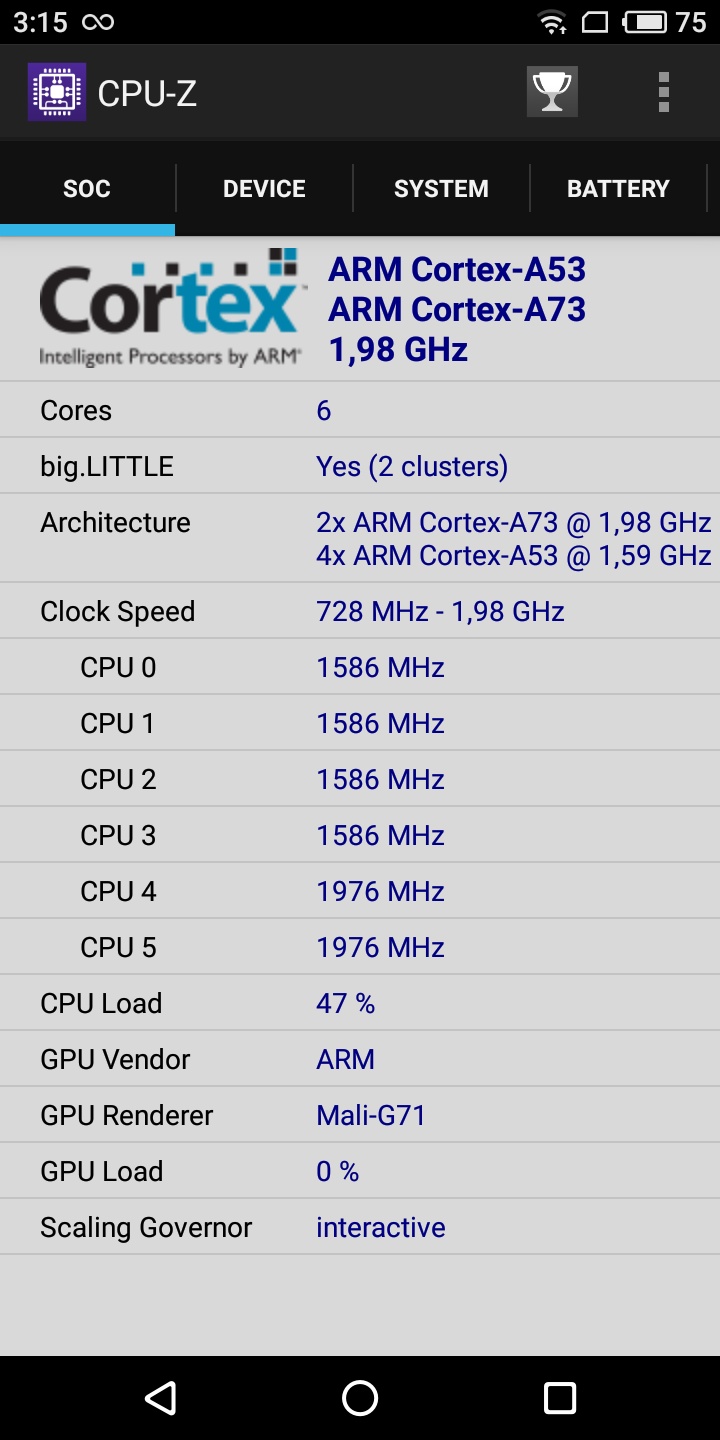Select the CPU 0 frequency row
Screen dimensions: 720x1440
[360, 667]
